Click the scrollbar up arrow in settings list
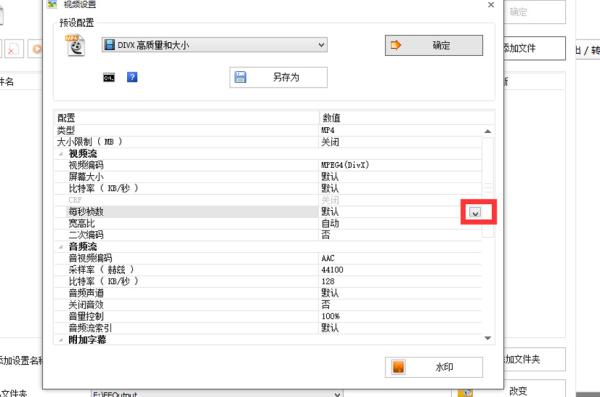 pyautogui.click(x=488, y=131)
